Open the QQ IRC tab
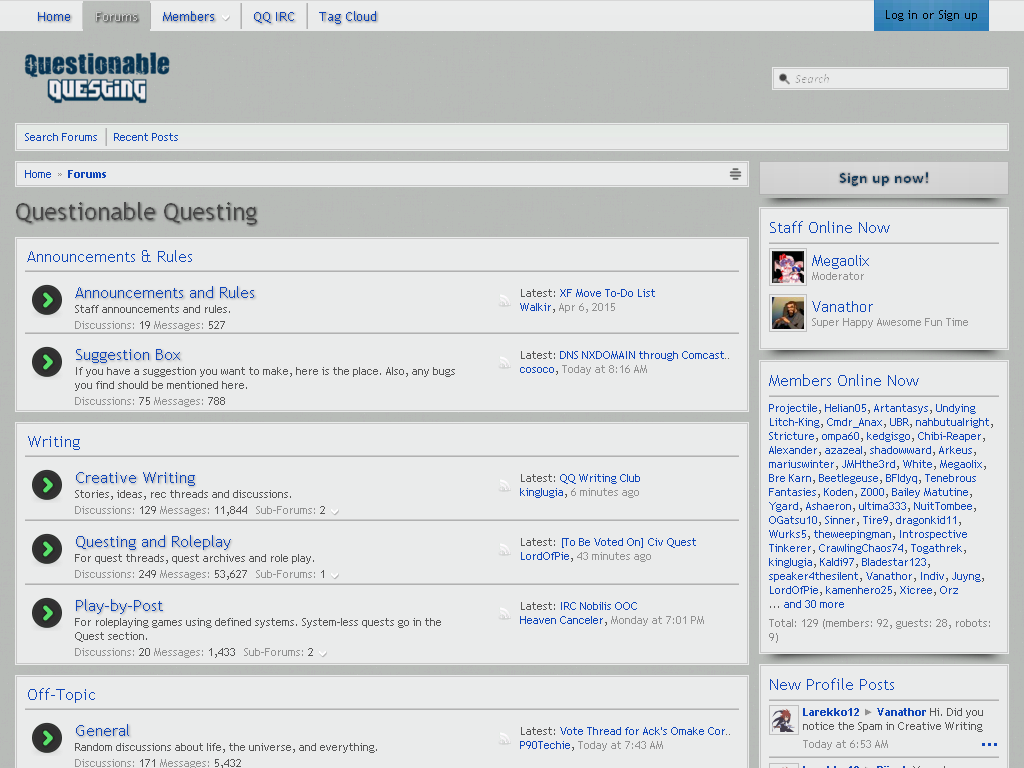This screenshot has height=768, width=1024. tap(274, 16)
